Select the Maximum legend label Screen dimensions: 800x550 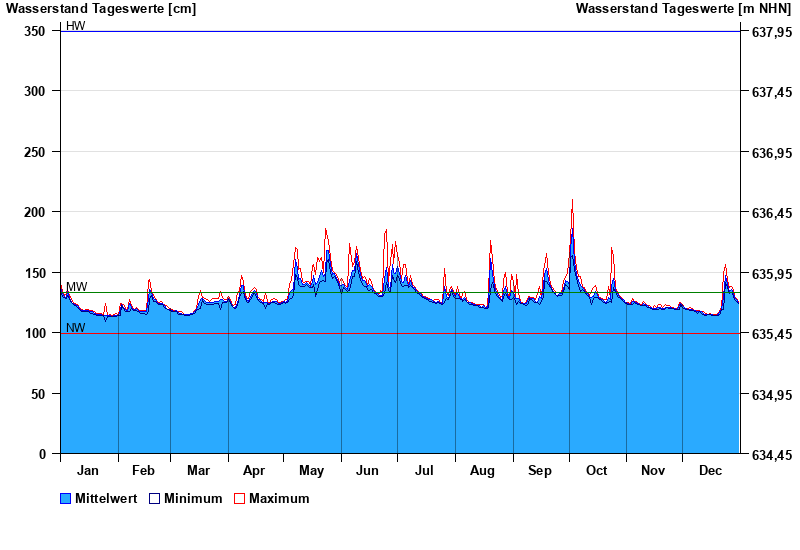coord(279,499)
